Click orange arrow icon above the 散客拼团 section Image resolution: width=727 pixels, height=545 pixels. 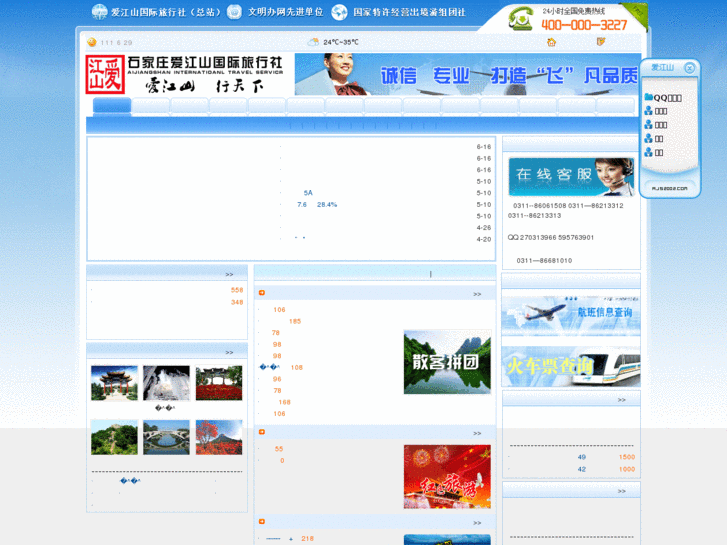[x=262, y=293]
